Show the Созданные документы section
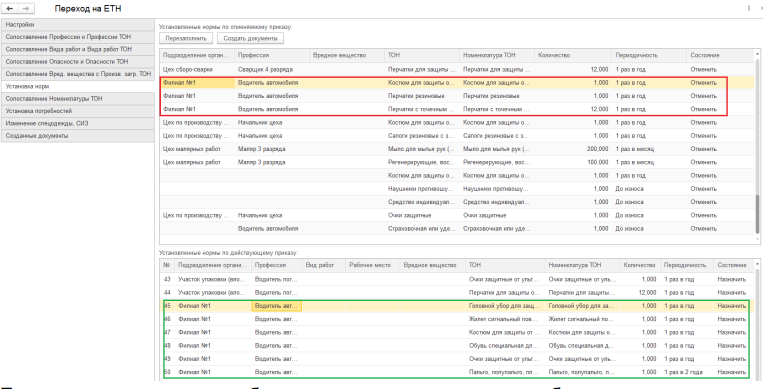 click(78, 136)
